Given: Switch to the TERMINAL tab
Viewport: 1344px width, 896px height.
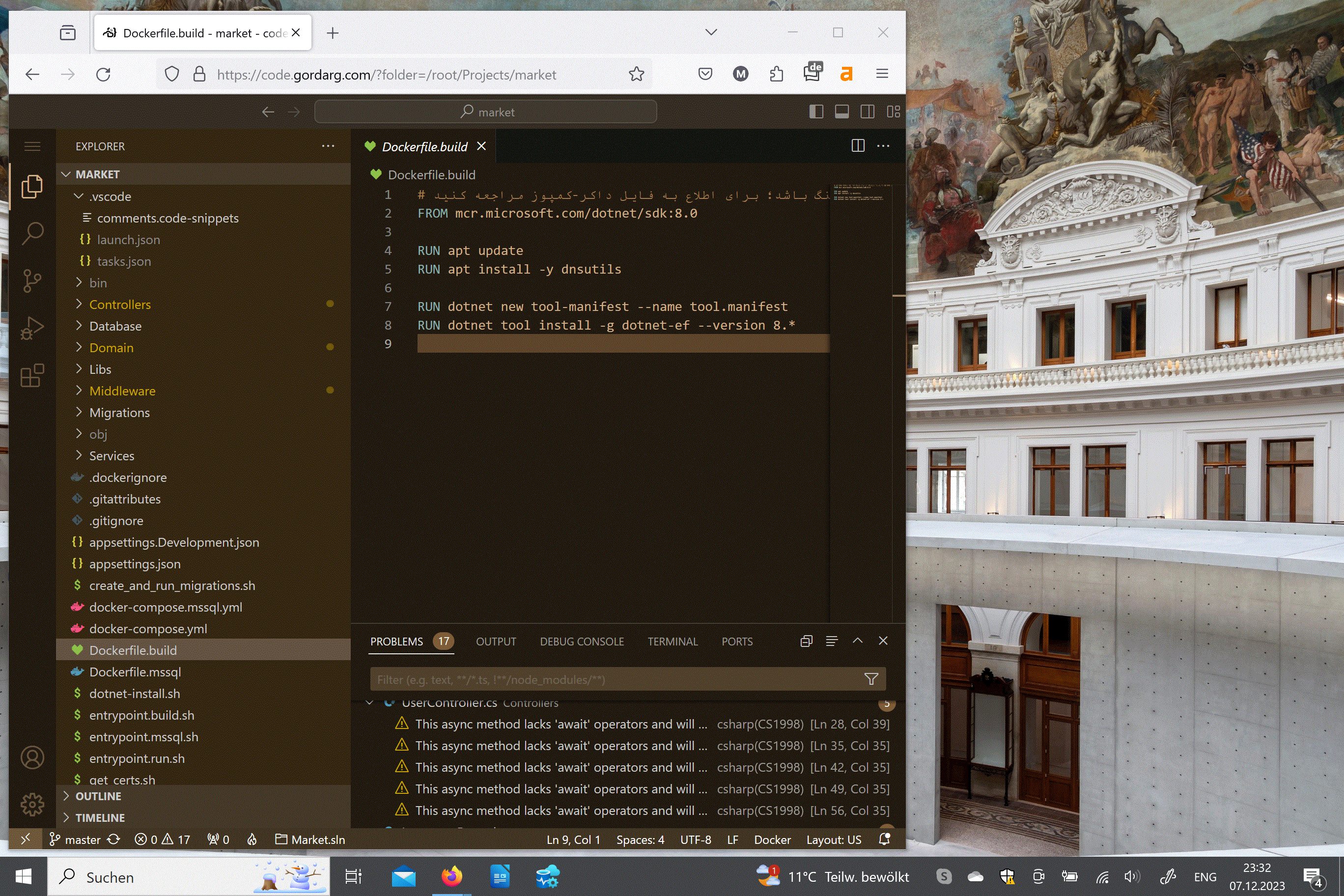Looking at the screenshot, I should tap(672, 641).
